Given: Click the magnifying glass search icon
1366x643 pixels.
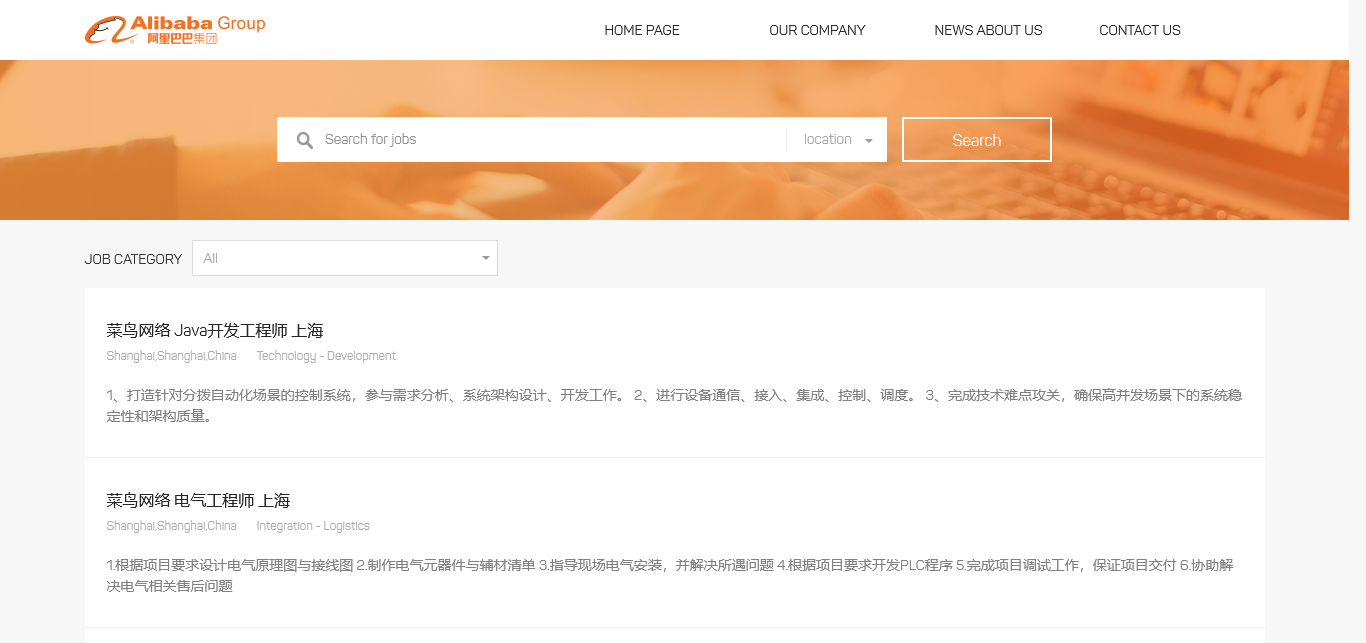Looking at the screenshot, I should (305, 140).
